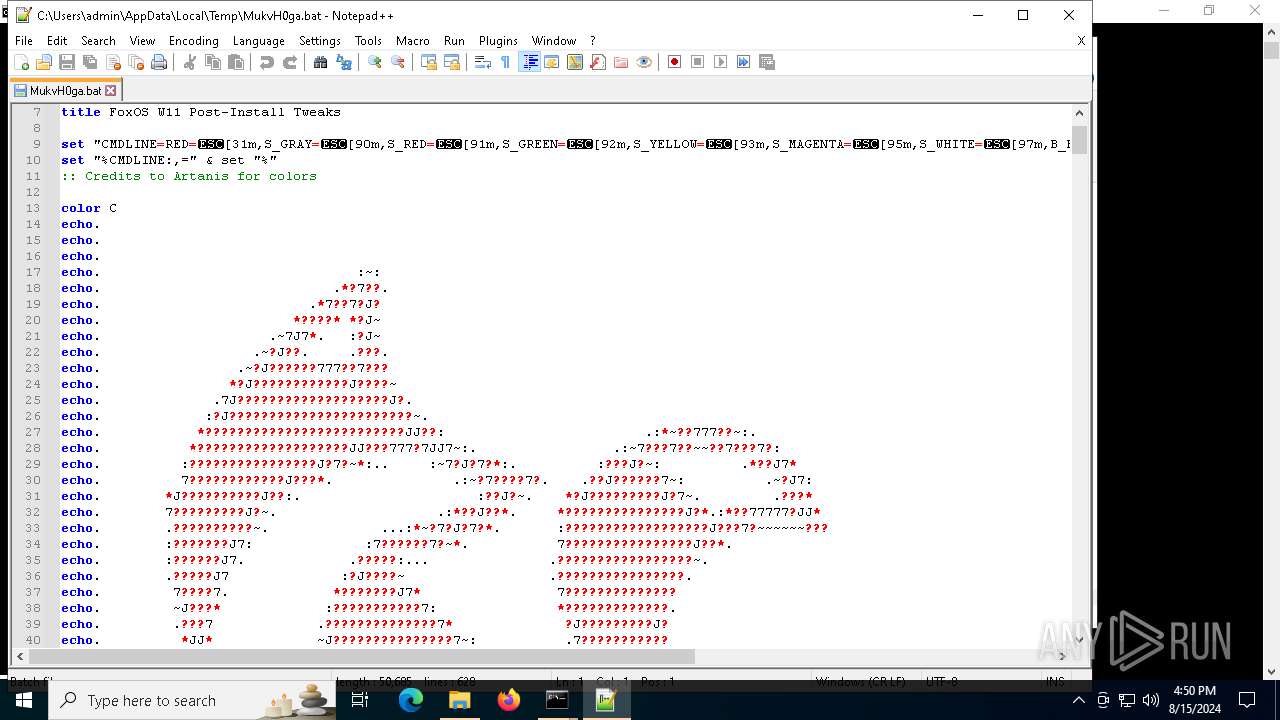Open the Document Map toolbar icon
The width and height of the screenshot is (1280, 720).
pyautogui.click(x=575, y=62)
